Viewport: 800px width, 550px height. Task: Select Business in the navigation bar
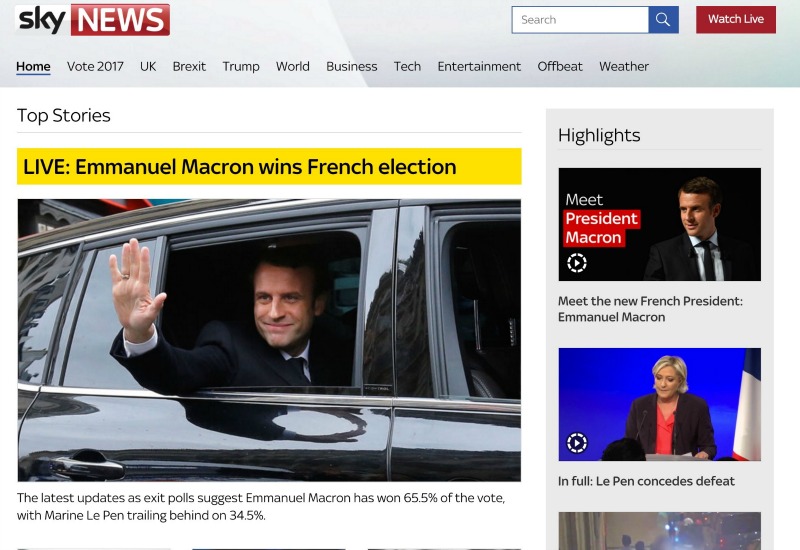pos(352,66)
